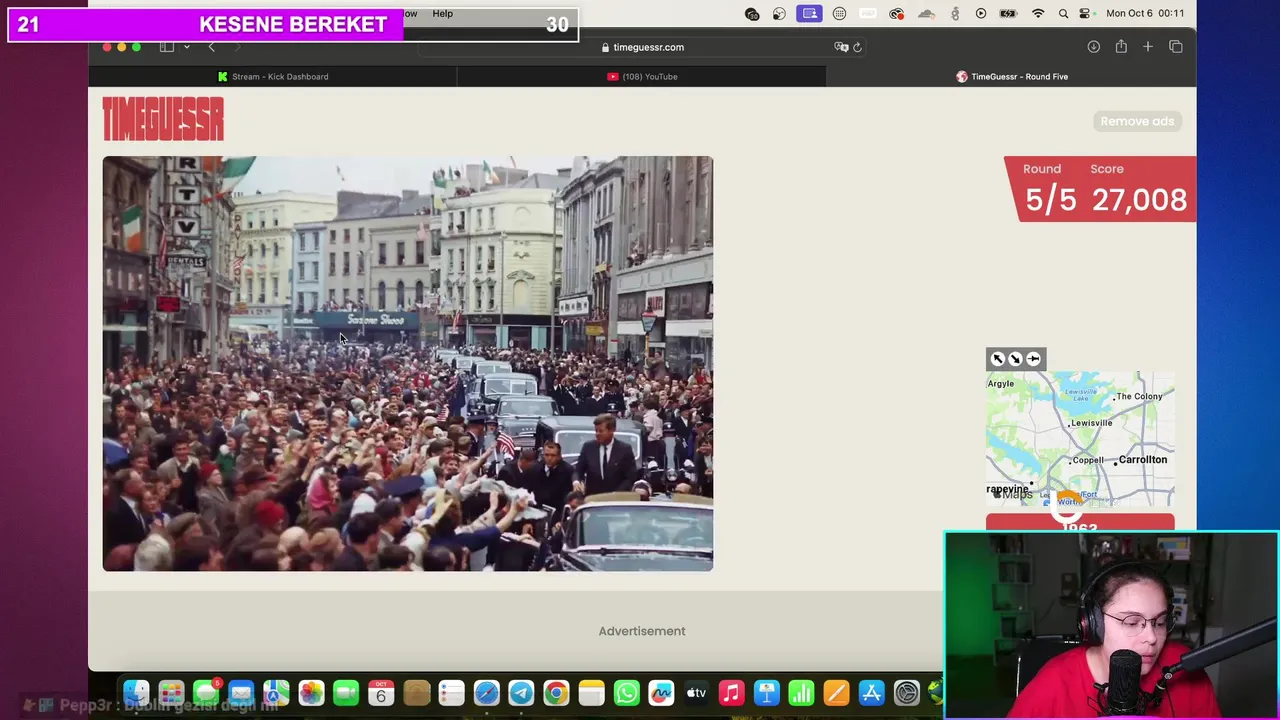Toggle the Safari sidebar

pyautogui.click(x=167, y=47)
